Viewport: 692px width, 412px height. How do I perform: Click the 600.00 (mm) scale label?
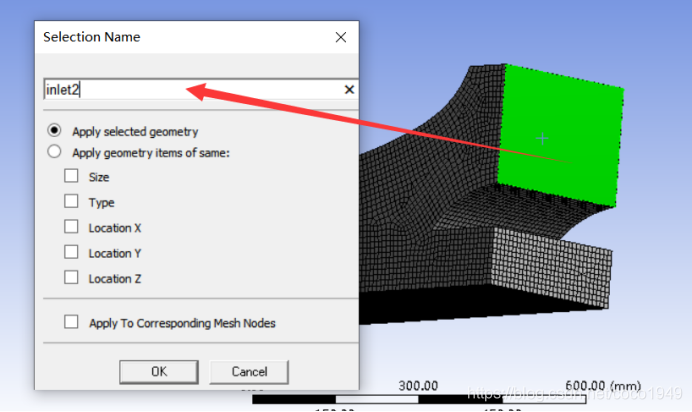[x=603, y=386]
